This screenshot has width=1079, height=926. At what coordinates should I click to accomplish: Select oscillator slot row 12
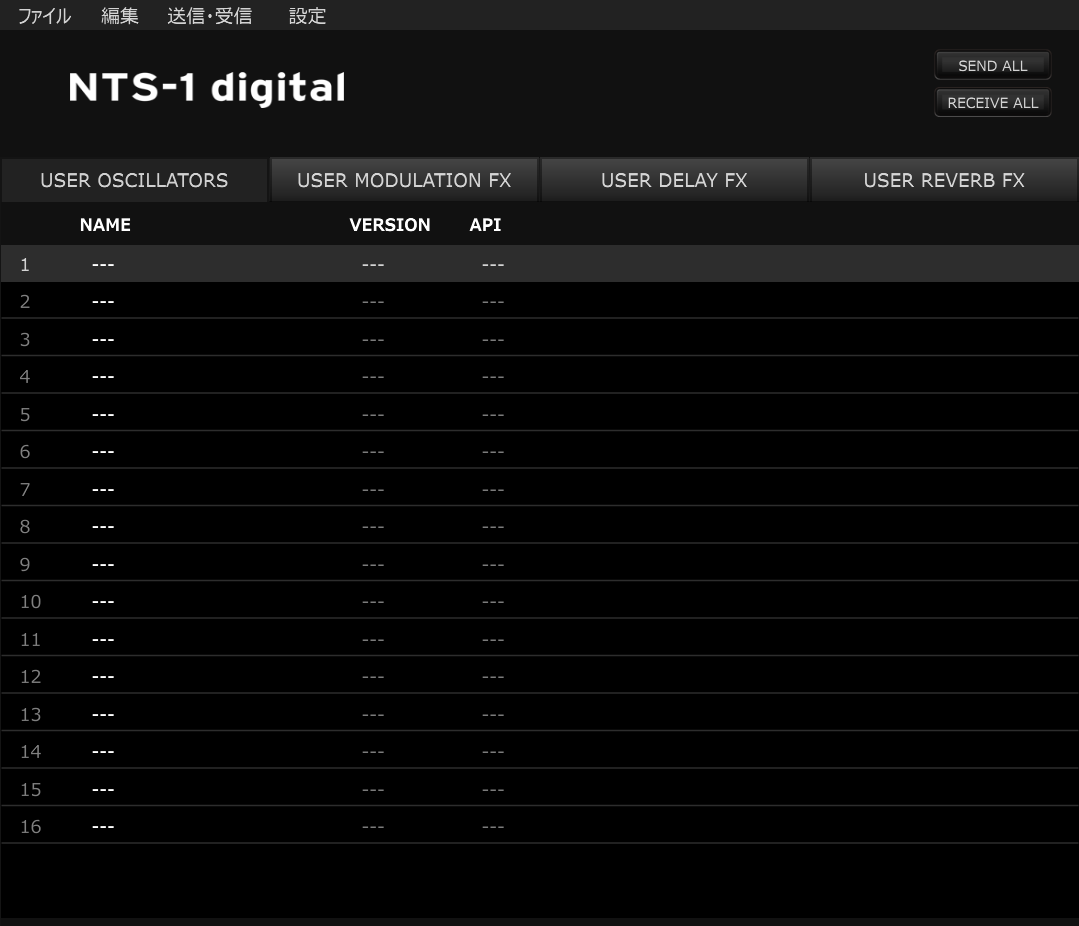540,676
